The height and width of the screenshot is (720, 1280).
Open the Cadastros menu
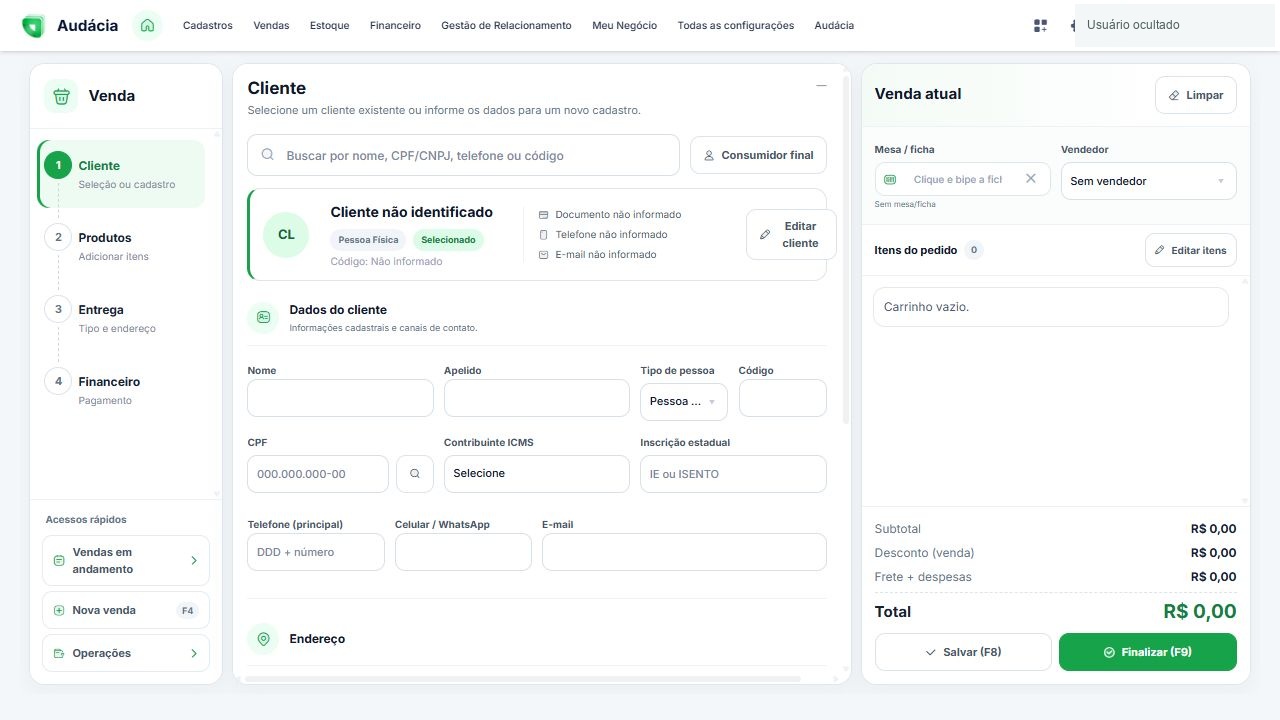click(208, 26)
